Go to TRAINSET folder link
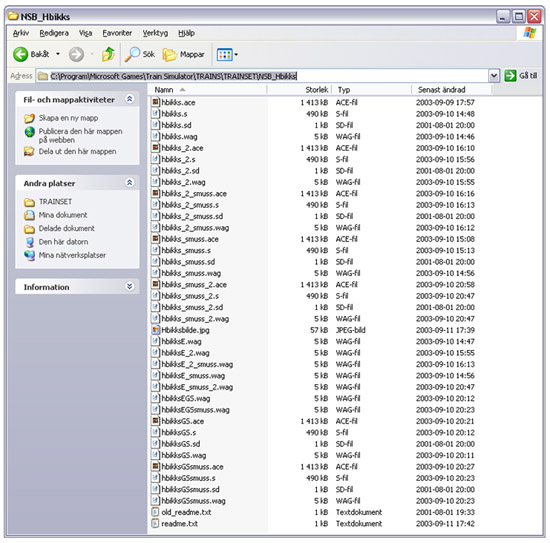 [55, 202]
